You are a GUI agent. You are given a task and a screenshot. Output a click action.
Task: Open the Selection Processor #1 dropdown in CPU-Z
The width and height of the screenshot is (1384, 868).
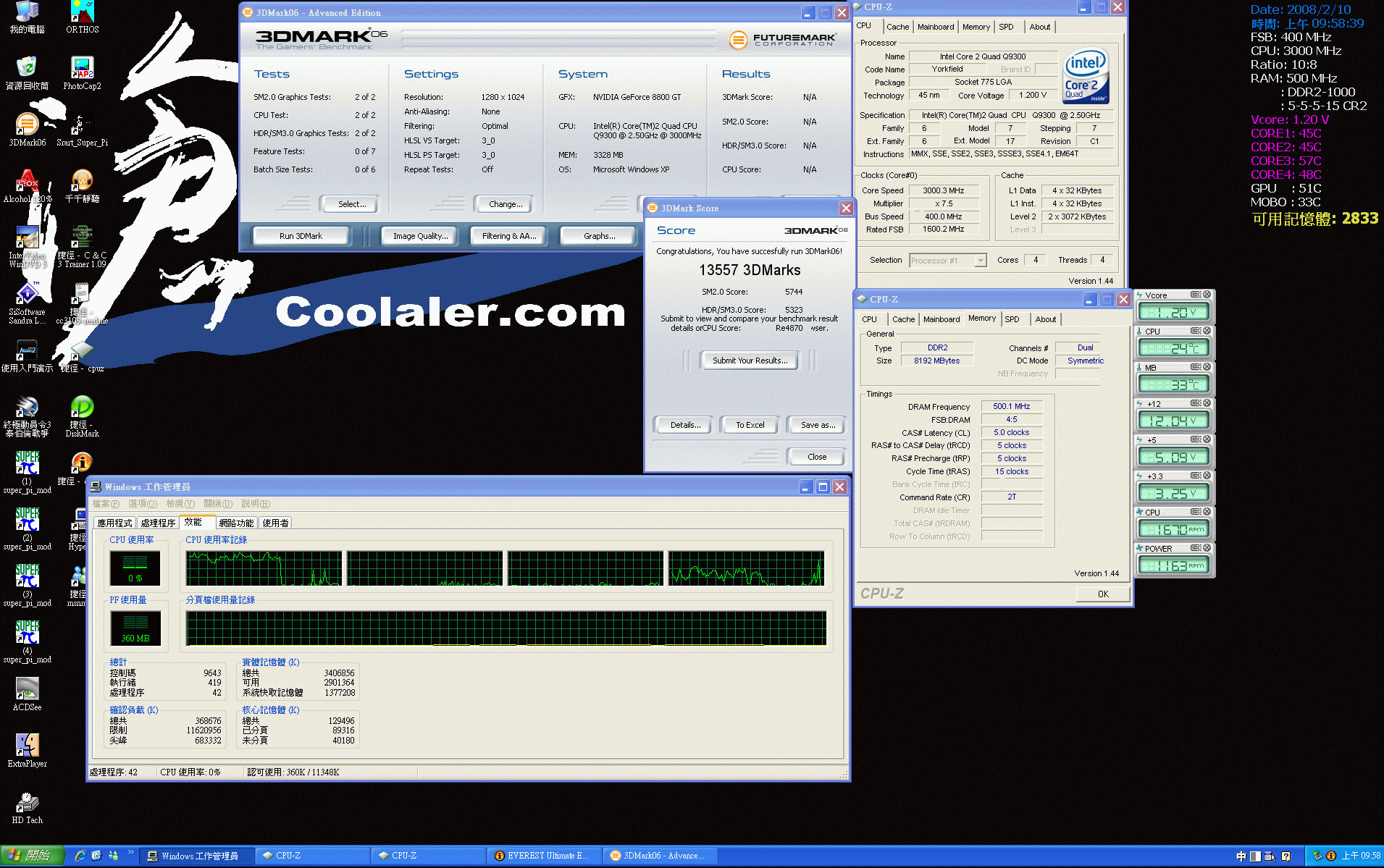[x=948, y=261]
